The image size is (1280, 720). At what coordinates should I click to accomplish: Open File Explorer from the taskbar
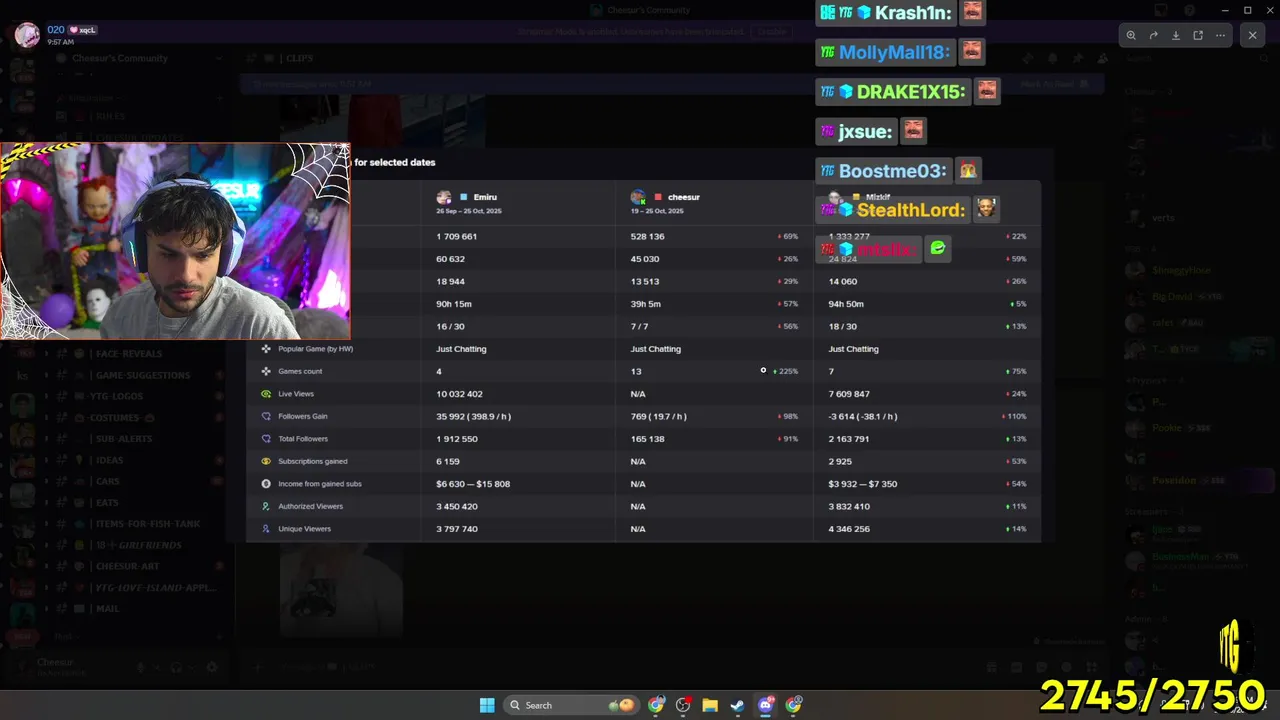click(x=710, y=705)
